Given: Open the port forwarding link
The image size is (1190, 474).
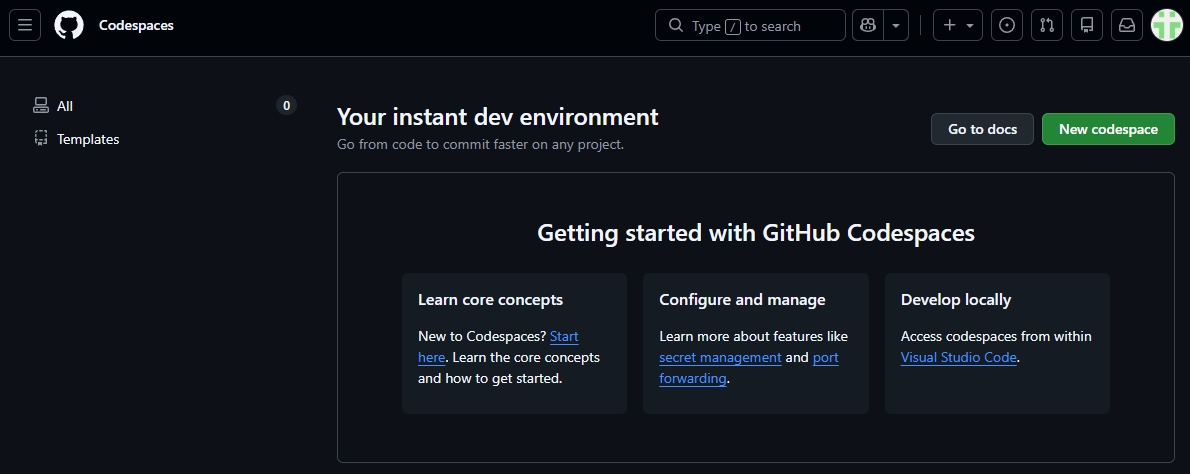Looking at the screenshot, I should pos(825,357).
